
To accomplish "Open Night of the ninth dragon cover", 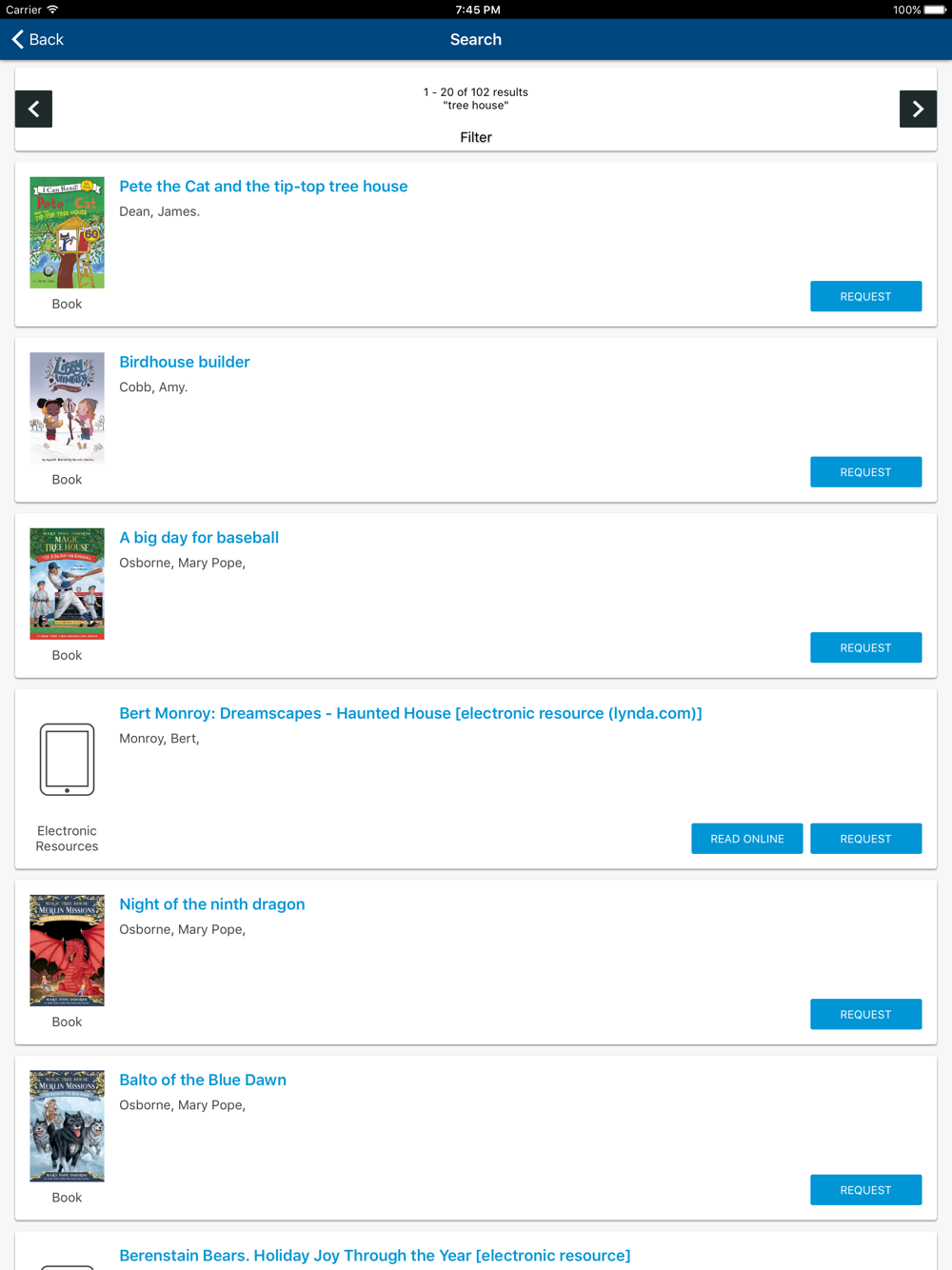I will coord(67,950).
